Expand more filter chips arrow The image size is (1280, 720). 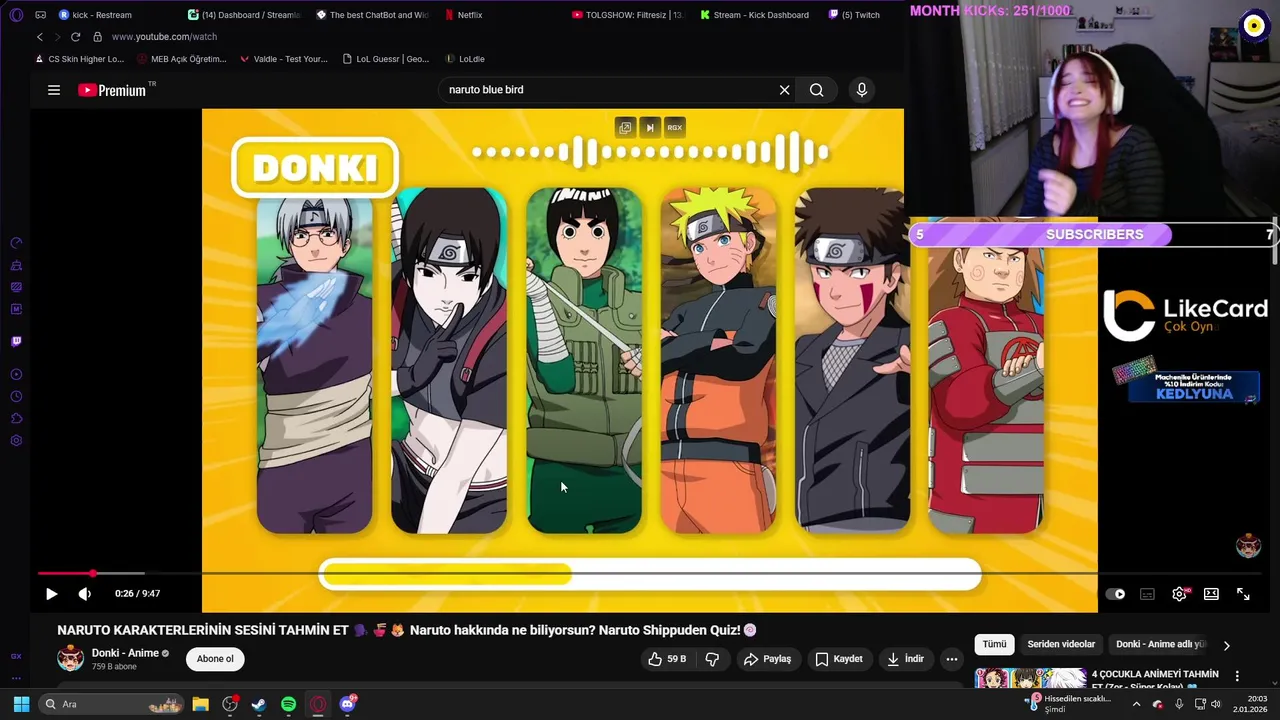click(x=1227, y=645)
